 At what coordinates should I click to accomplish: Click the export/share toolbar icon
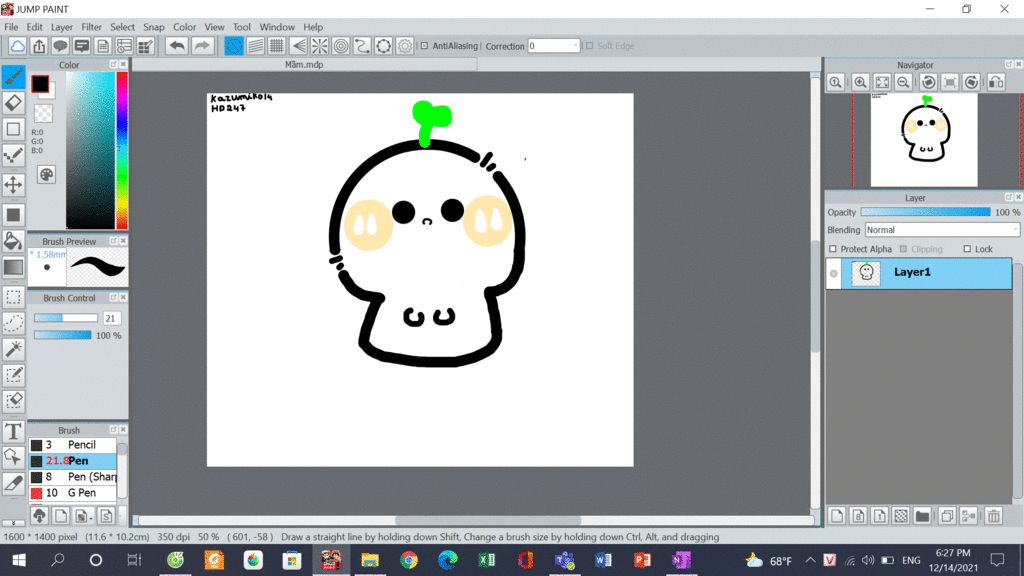point(39,46)
